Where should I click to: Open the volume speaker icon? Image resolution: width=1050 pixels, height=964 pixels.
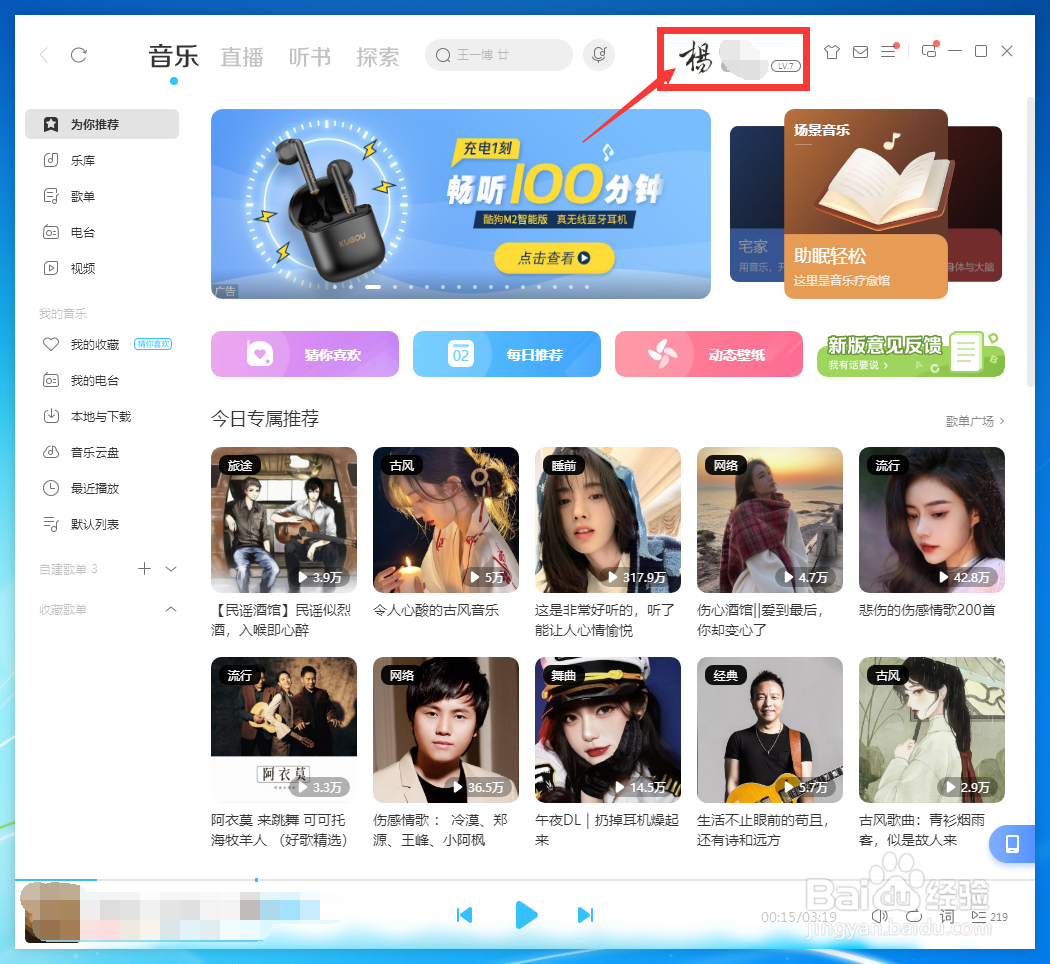879,916
